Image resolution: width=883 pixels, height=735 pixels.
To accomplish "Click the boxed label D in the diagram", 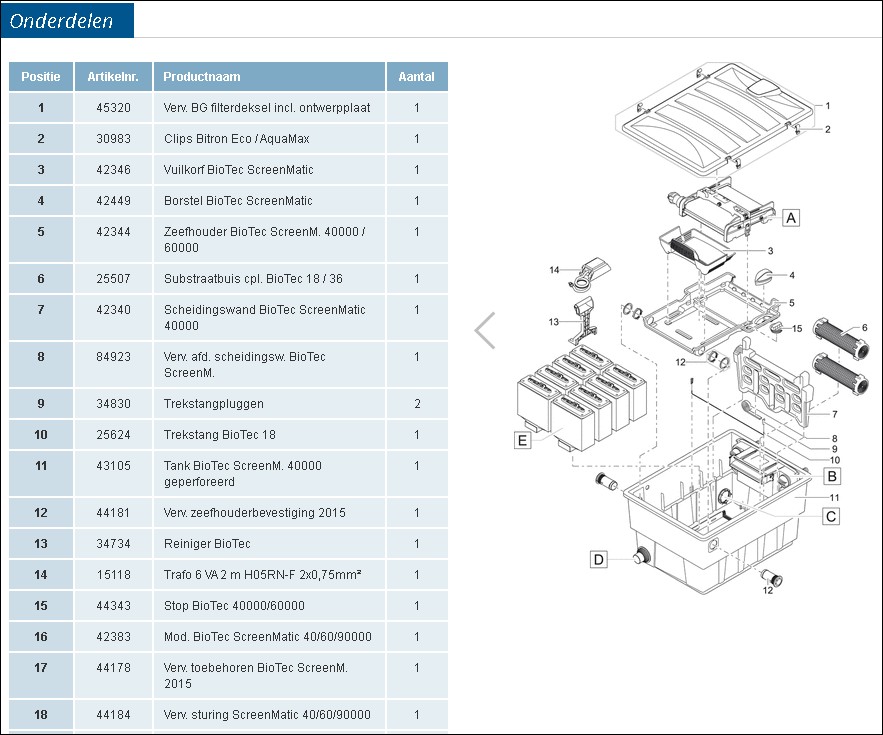I will tap(599, 559).
